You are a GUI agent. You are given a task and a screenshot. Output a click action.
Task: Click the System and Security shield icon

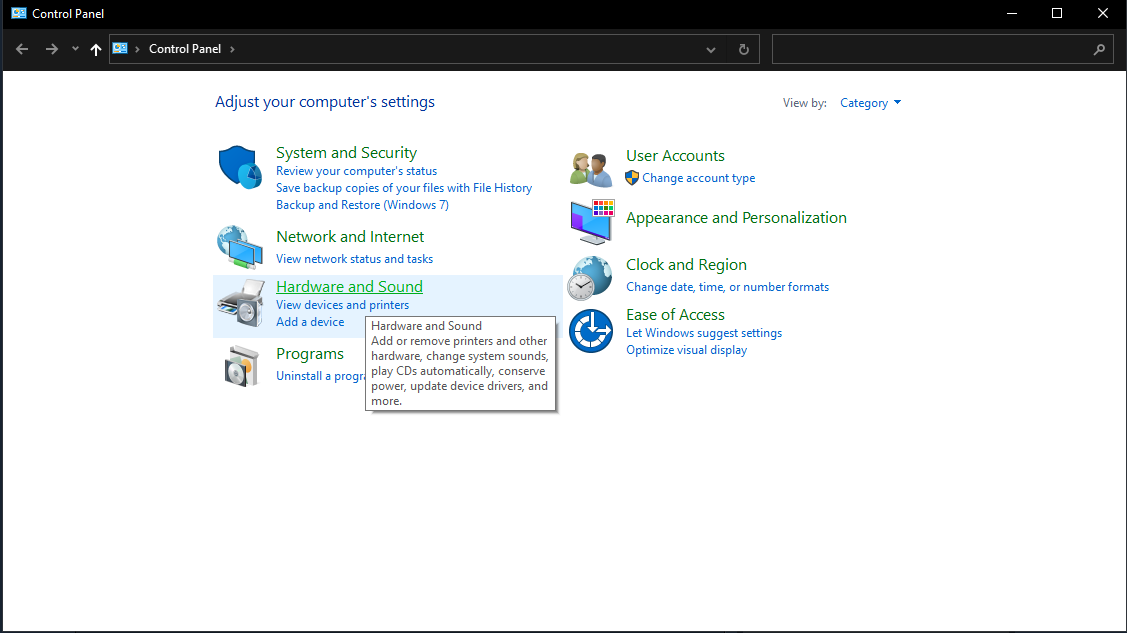(240, 167)
